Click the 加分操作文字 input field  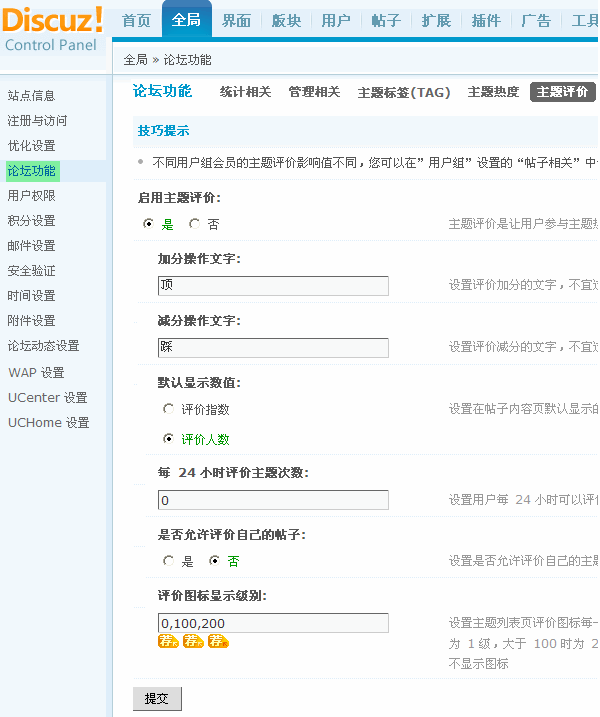pos(273,286)
